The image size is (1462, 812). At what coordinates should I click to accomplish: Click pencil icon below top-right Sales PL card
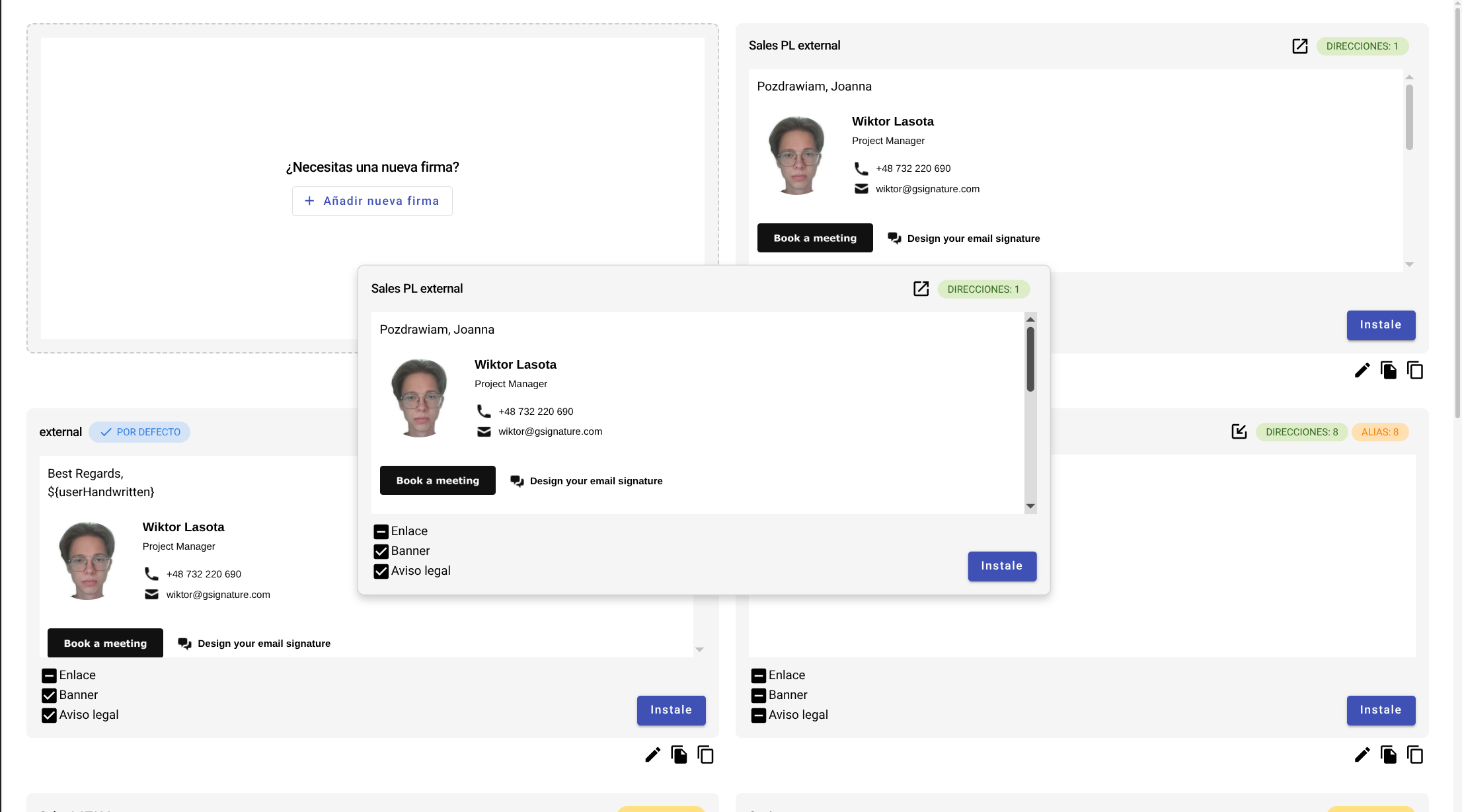click(1362, 371)
